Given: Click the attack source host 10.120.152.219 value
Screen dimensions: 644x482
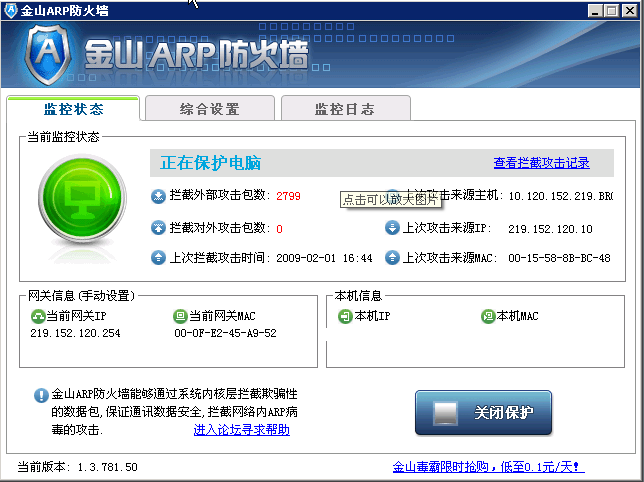Looking at the screenshot, I should tap(561, 196).
